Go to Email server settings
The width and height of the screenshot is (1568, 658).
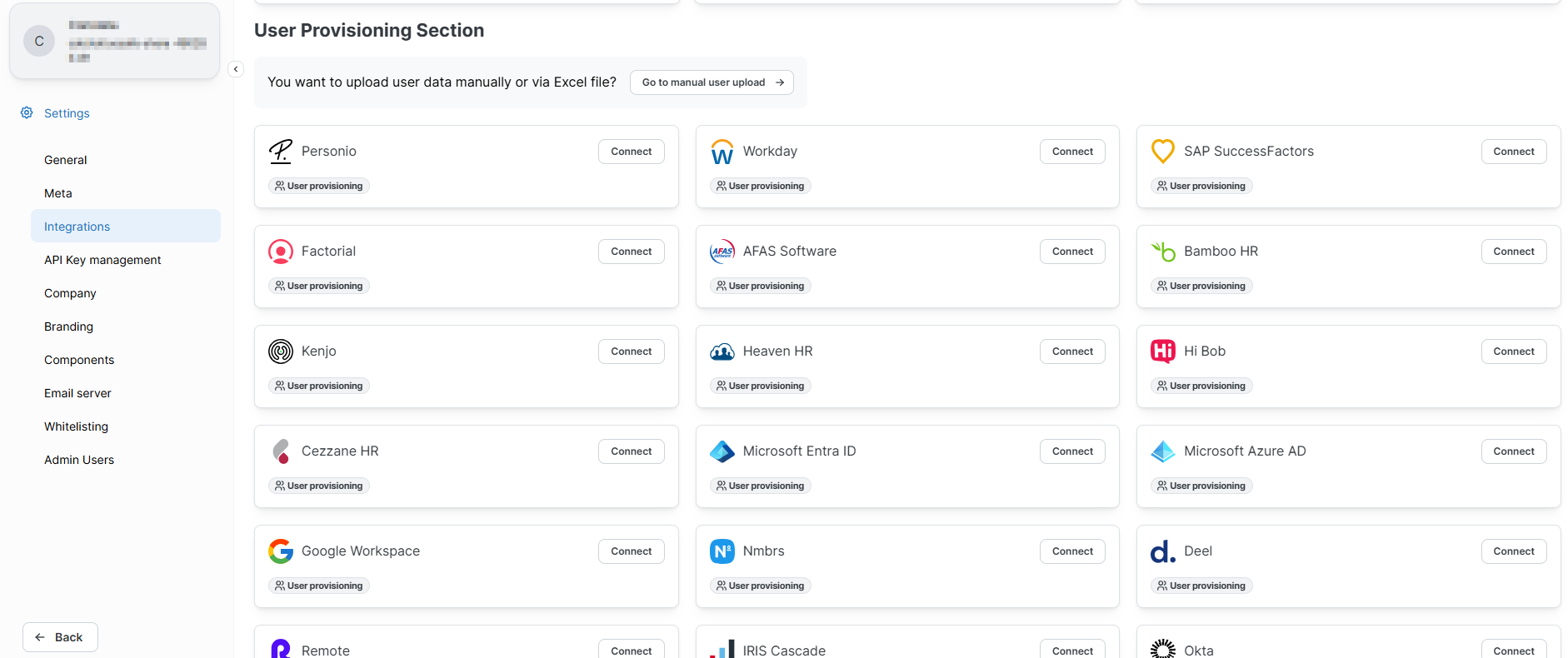tap(77, 393)
